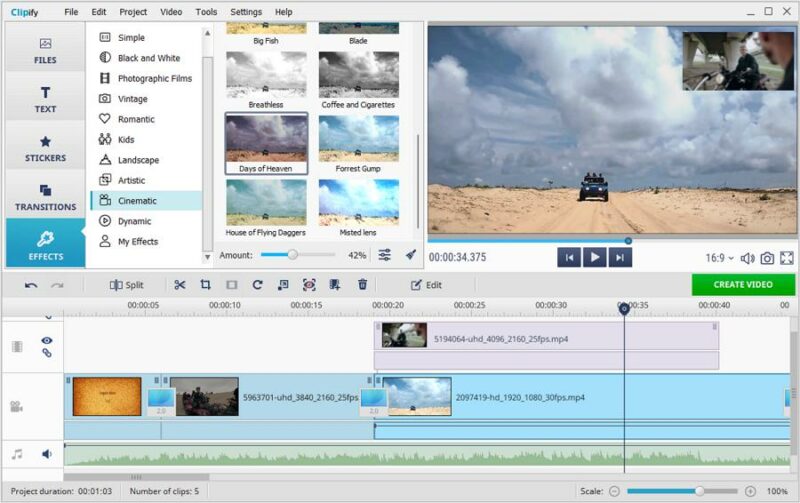Viewport: 800px width, 503px height.
Task: Switch preview to fullscreen
Action: 787,258
